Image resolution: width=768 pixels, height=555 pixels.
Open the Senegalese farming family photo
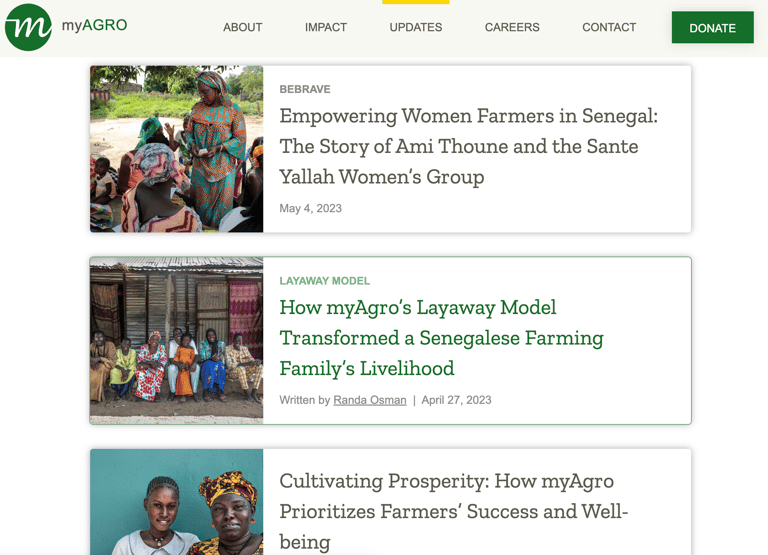tap(177, 340)
